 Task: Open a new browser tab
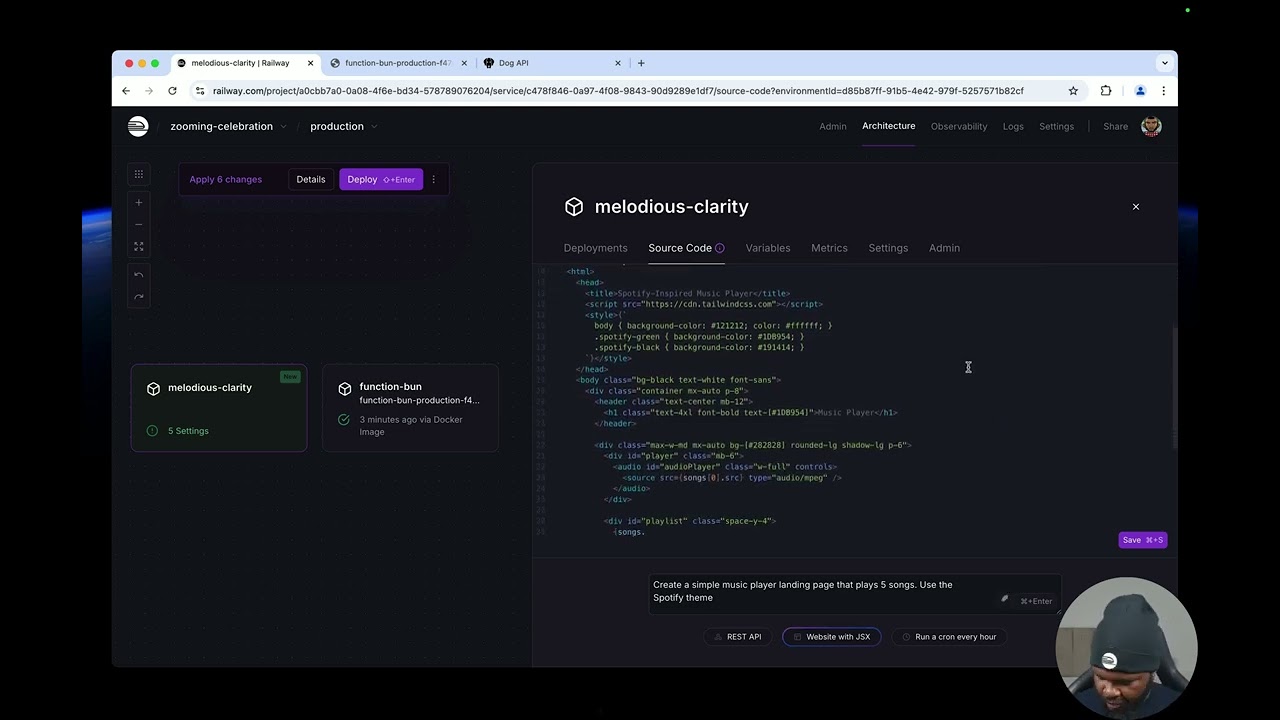[x=641, y=63]
